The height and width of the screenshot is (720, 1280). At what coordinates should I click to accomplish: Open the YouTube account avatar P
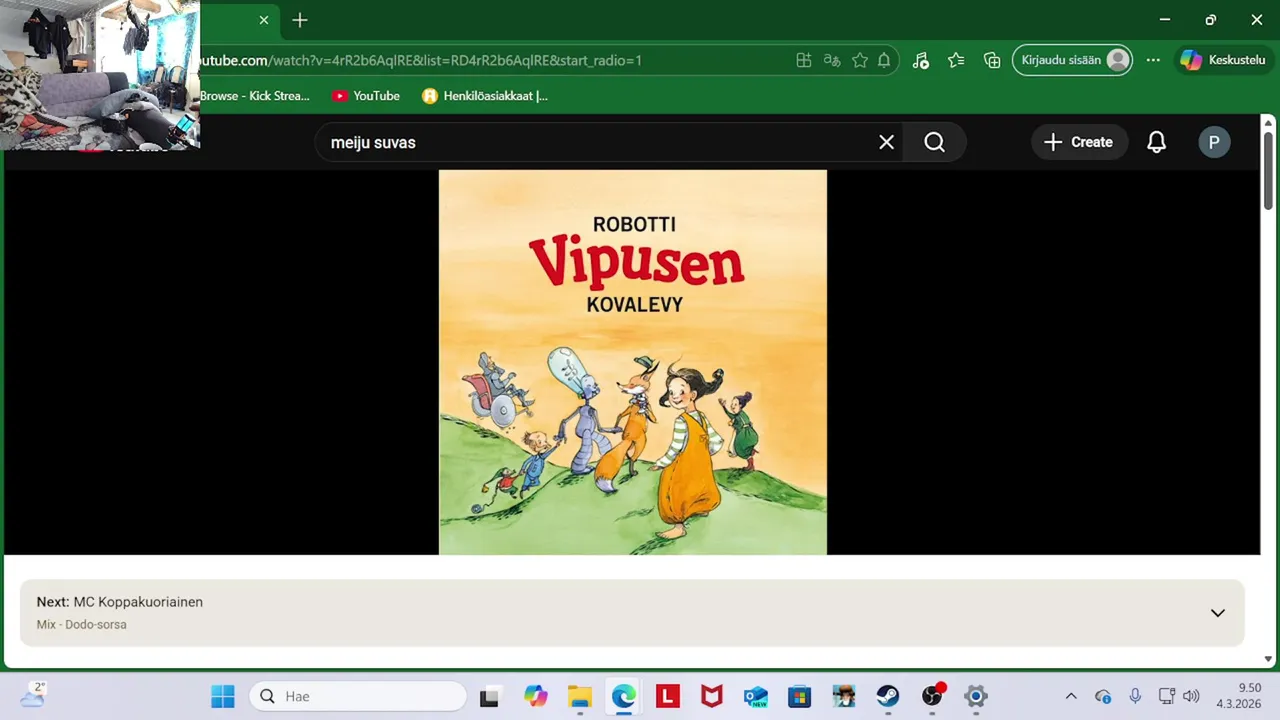(x=1214, y=142)
